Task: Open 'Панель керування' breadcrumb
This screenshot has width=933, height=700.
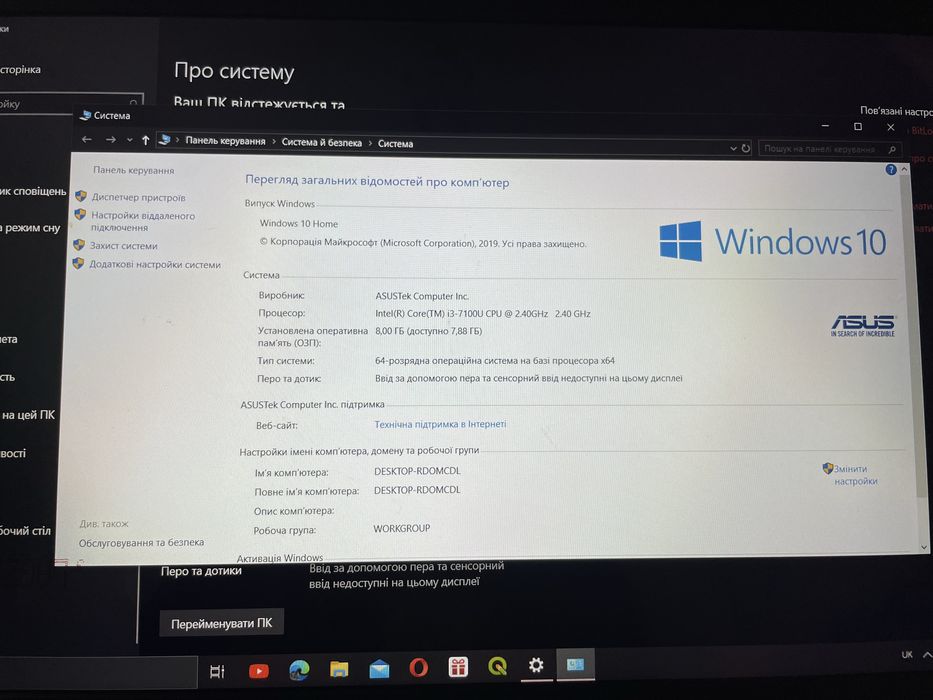Action: (226, 141)
